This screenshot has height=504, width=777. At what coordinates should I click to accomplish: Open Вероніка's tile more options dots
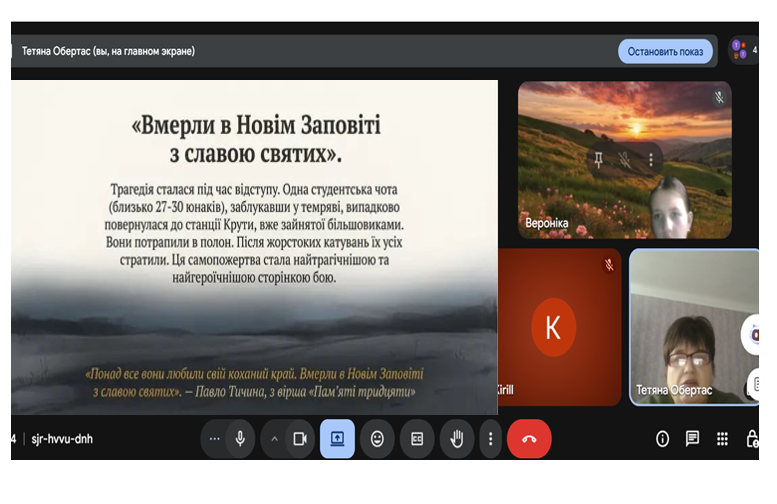point(651,159)
